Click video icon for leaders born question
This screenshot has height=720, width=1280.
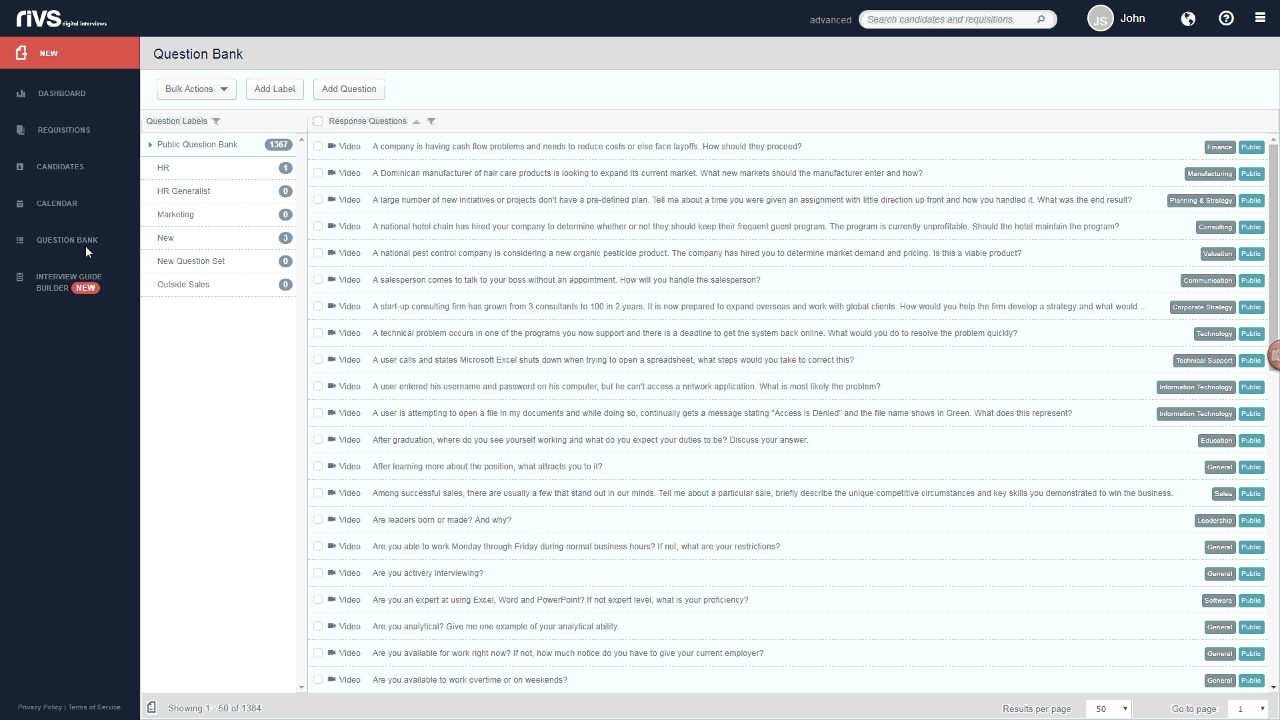[x=331, y=520]
